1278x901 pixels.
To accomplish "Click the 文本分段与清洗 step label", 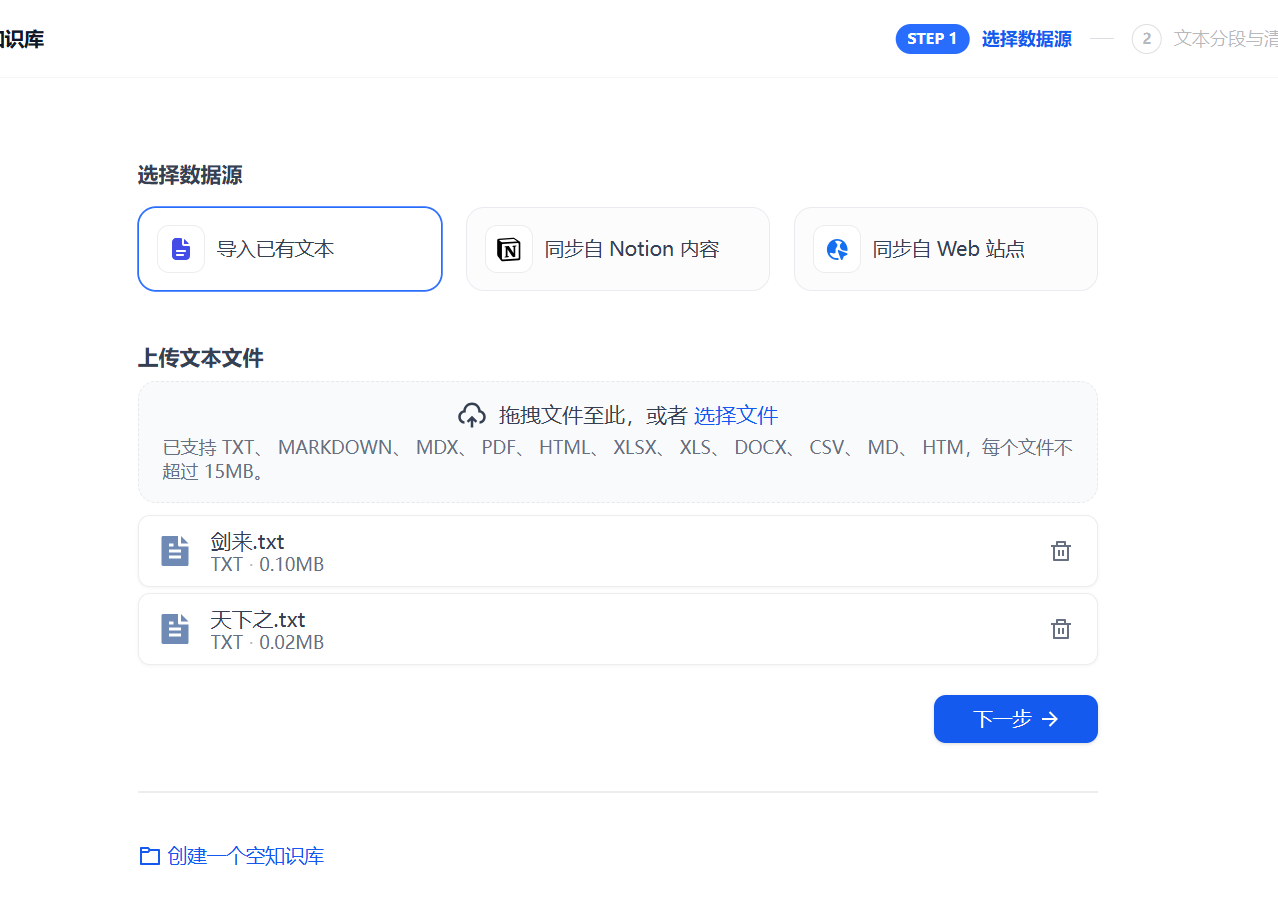I will tap(1226, 39).
